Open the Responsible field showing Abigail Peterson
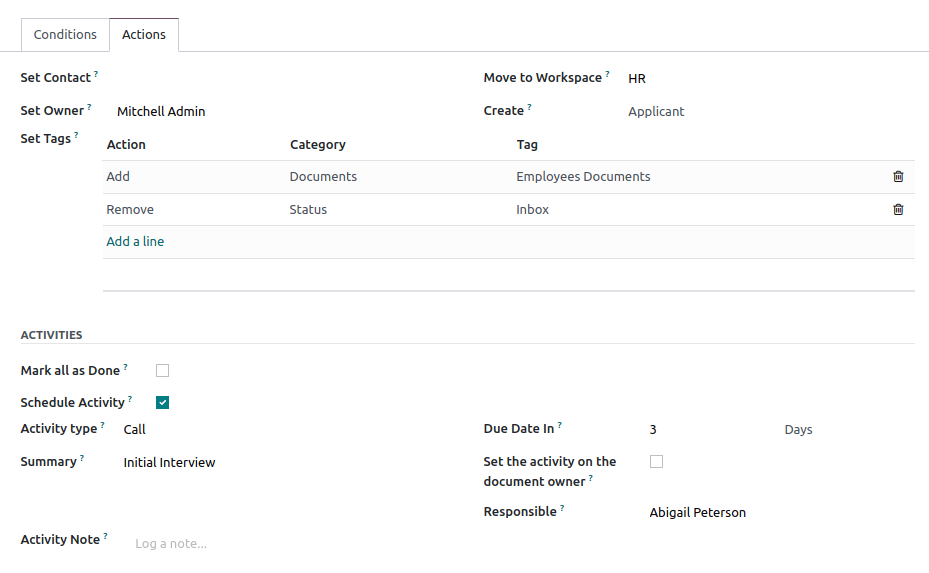929x573 pixels. tap(770, 513)
